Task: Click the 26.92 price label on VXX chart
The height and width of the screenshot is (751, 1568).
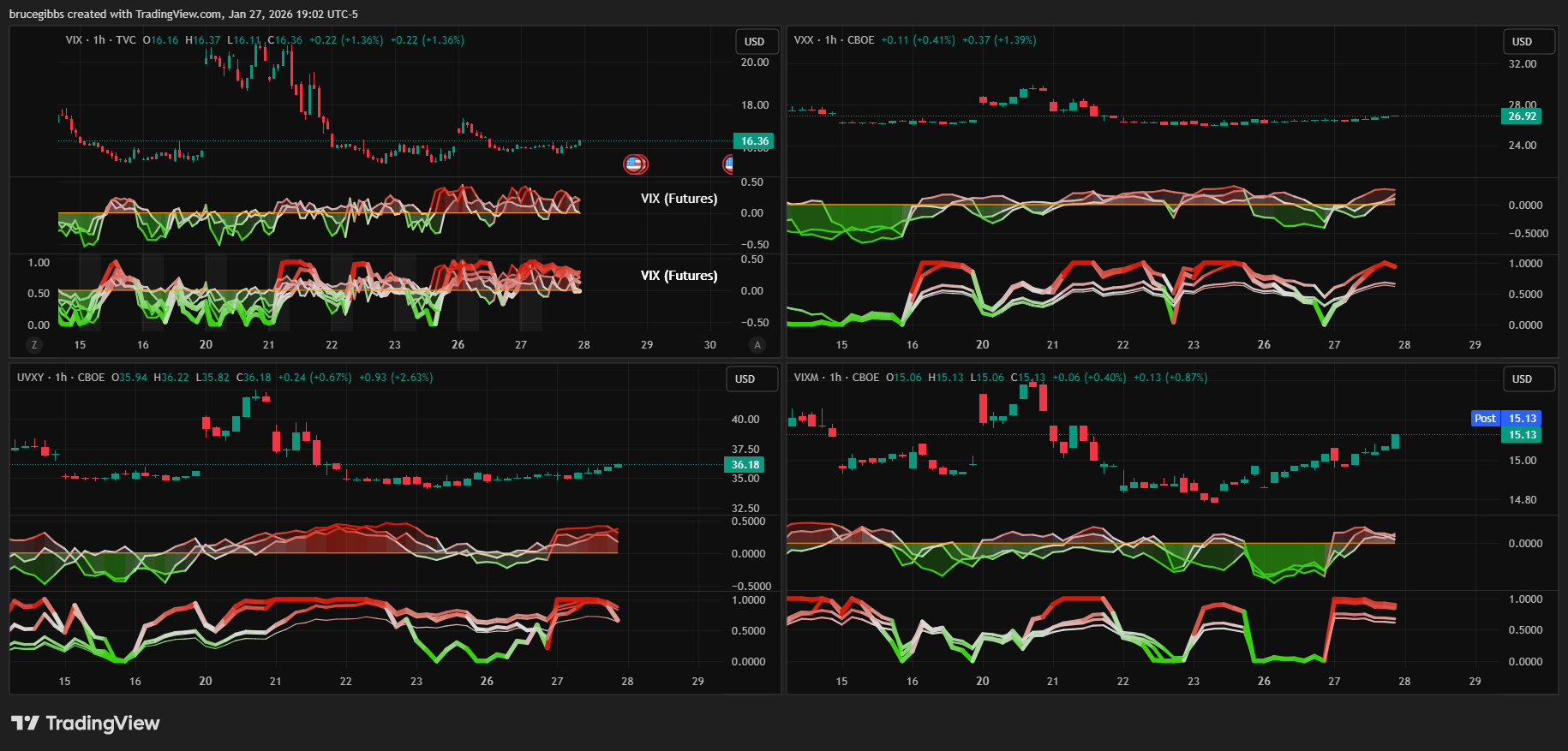Action: [1522, 116]
